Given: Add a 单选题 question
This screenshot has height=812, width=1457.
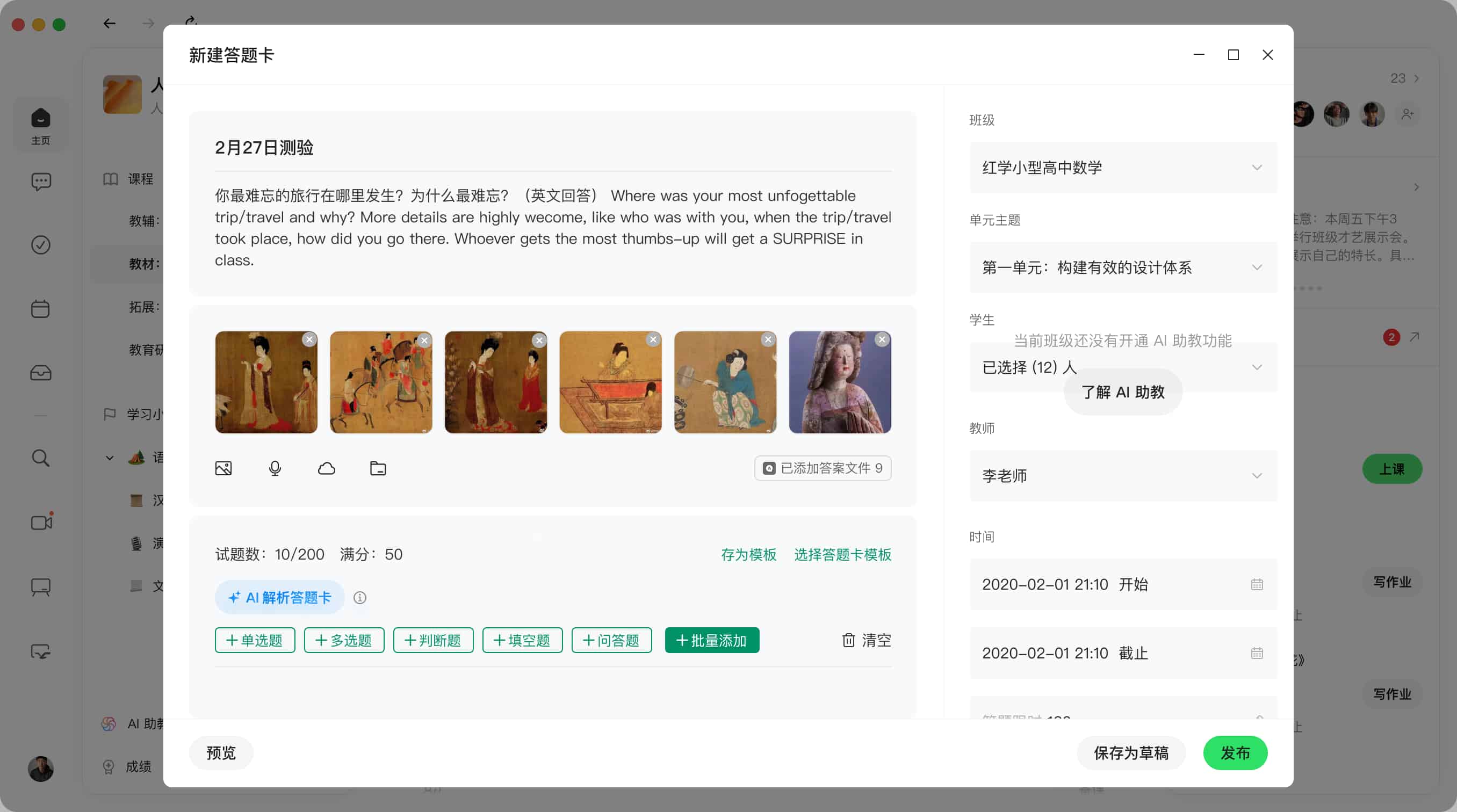Looking at the screenshot, I should [x=255, y=640].
